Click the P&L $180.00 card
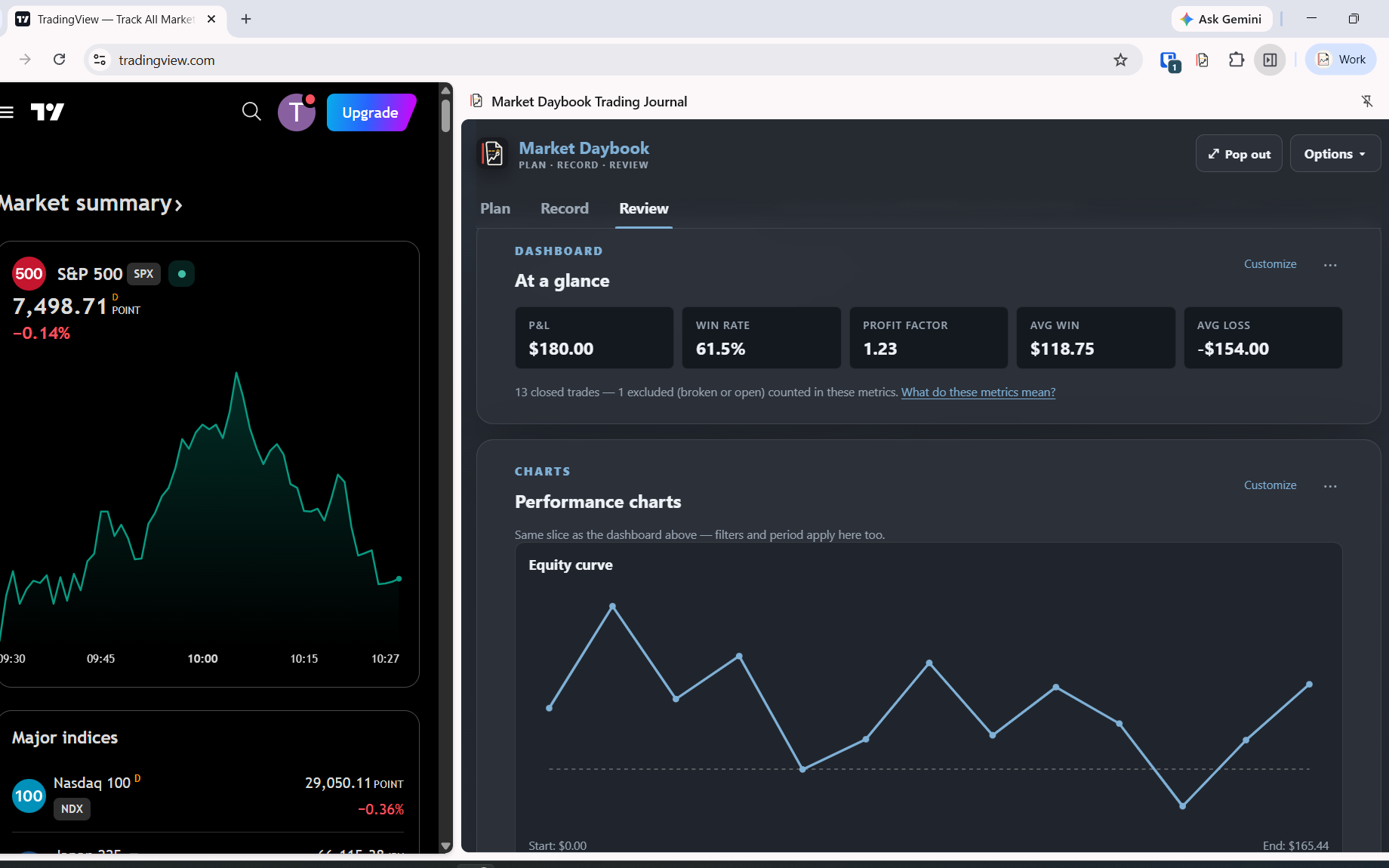1389x868 pixels. (x=594, y=337)
